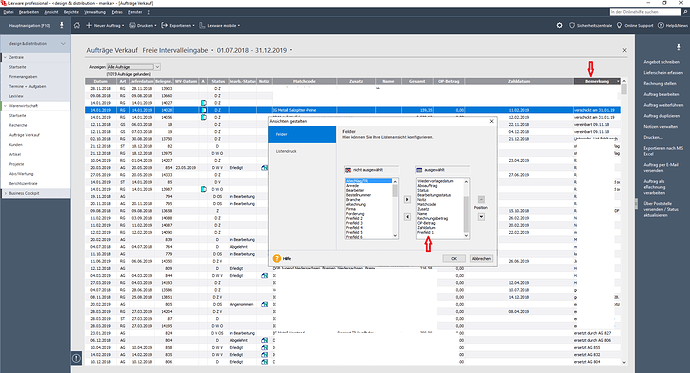The height and width of the screenshot is (373, 690).
Task: Collapse the Zentrale tree section
Action: click(x=5, y=57)
